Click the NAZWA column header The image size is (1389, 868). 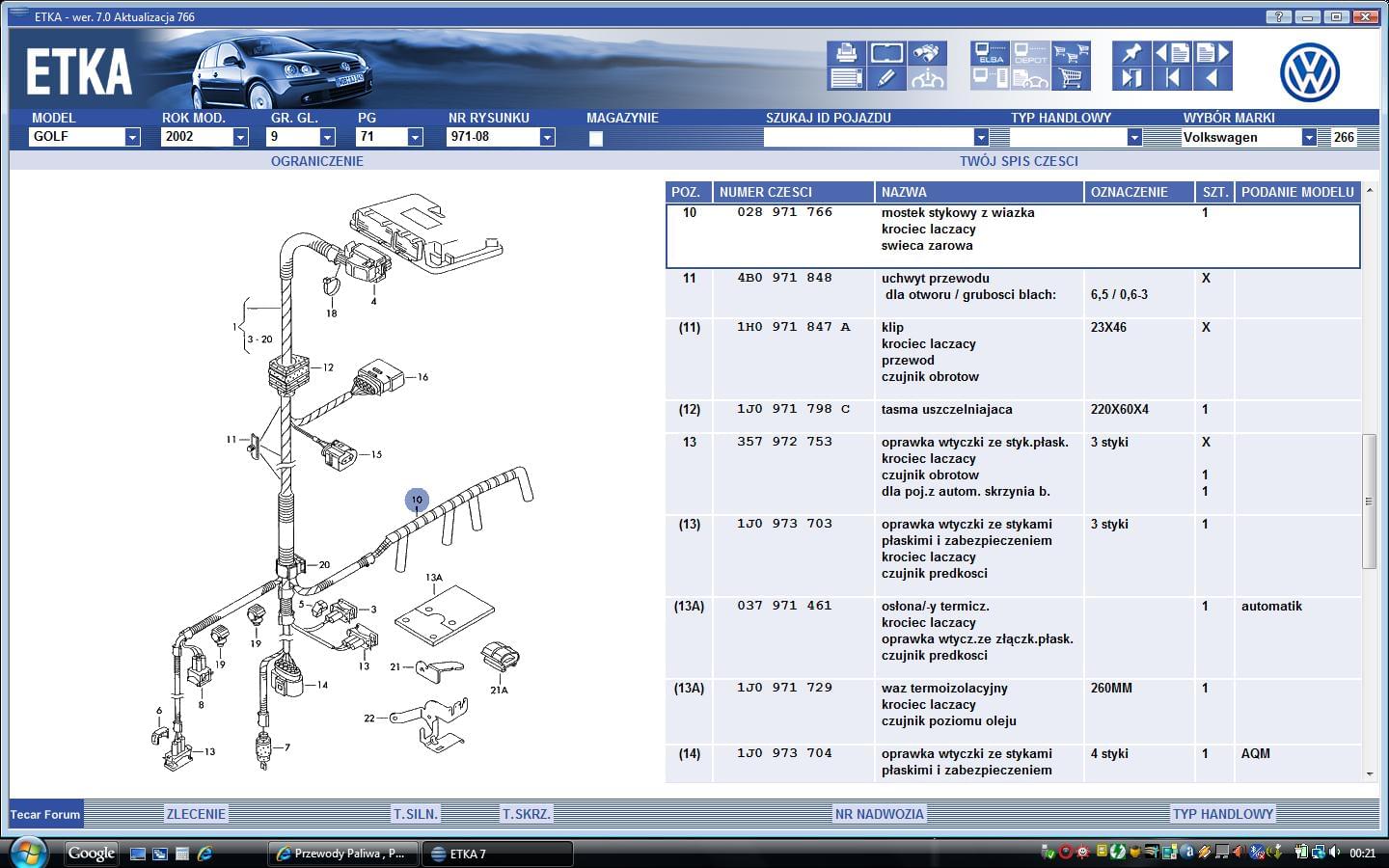coord(979,192)
